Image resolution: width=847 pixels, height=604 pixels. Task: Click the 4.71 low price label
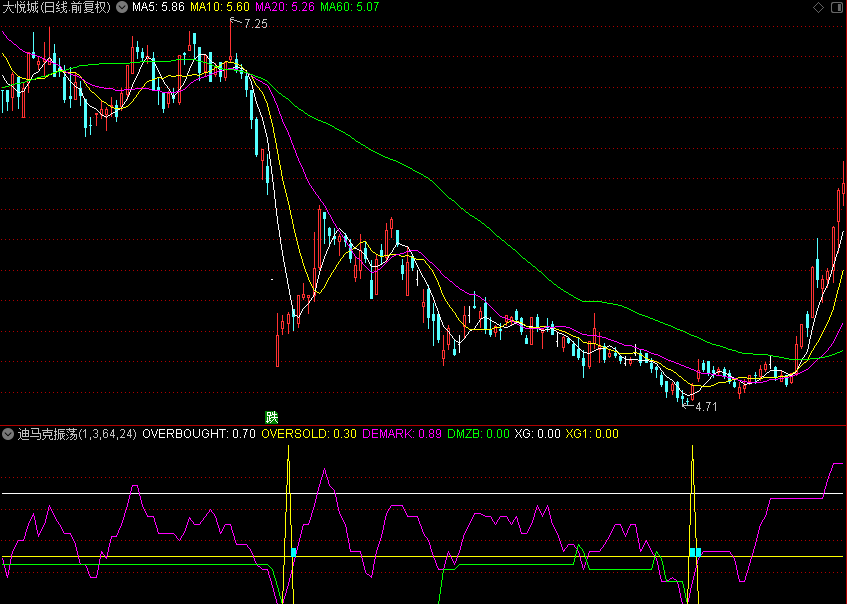[x=706, y=407]
